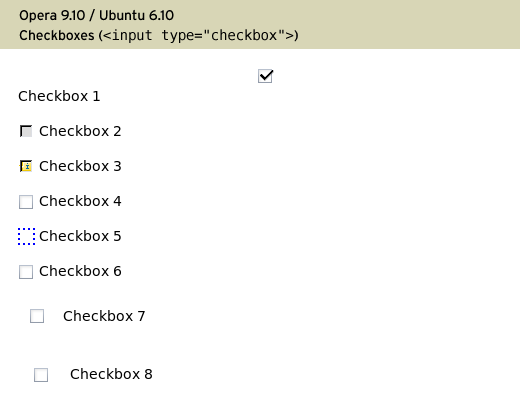Viewport: 520px width, 408px height.
Task: Toggle the Checkbox 2 checkbox
Action: click(26, 131)
